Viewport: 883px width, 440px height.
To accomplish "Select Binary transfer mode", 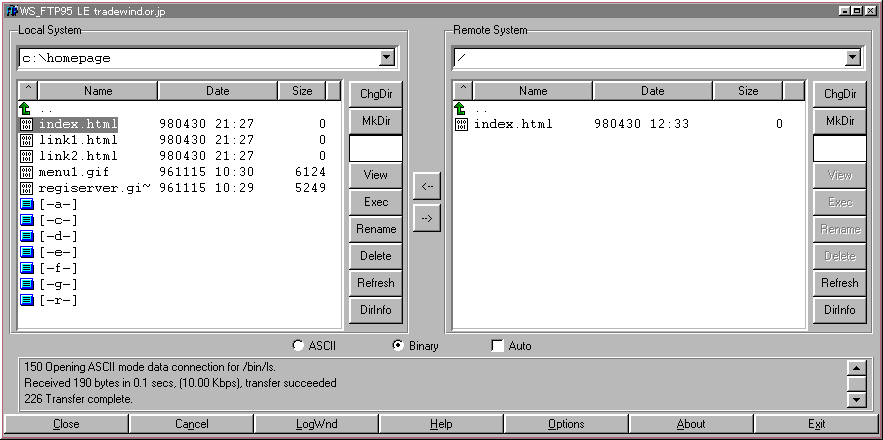I will [x=398, y=346].
